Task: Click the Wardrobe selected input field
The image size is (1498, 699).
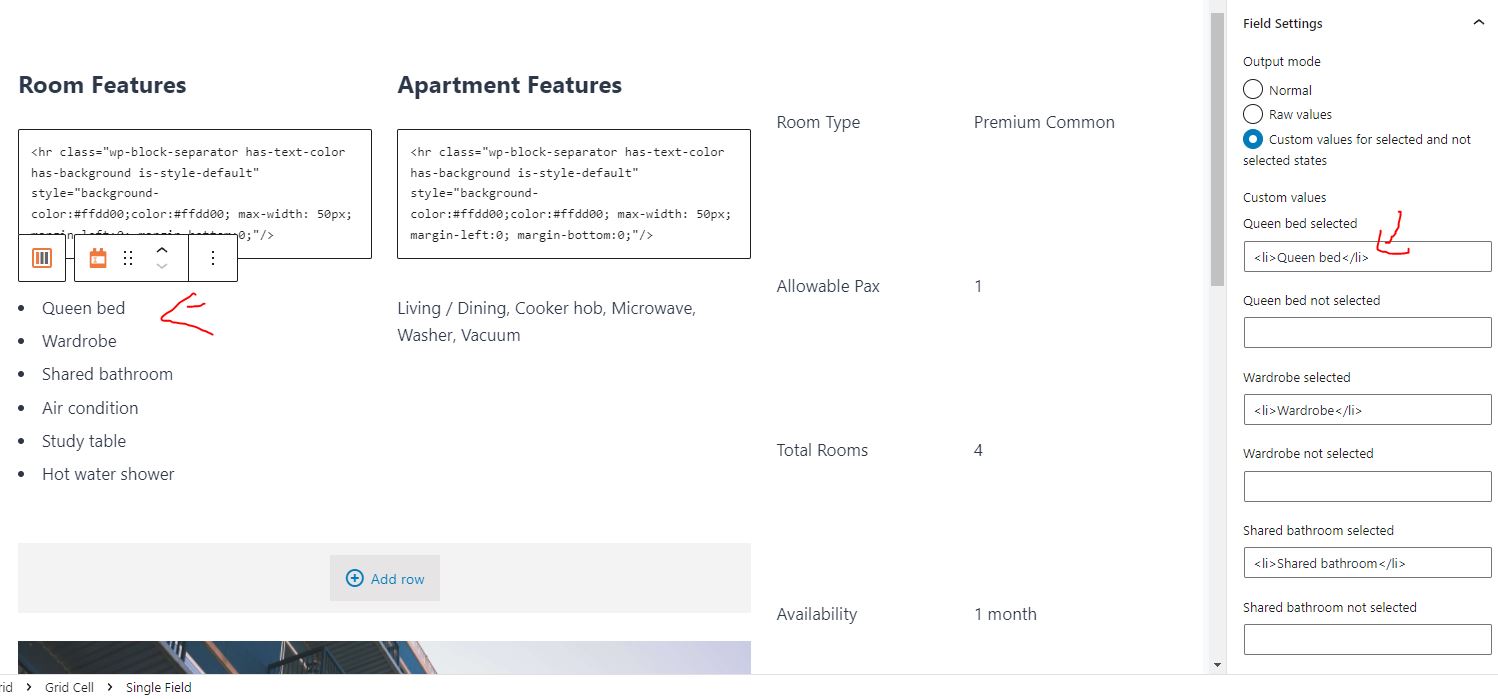Action: point(1367,410)
